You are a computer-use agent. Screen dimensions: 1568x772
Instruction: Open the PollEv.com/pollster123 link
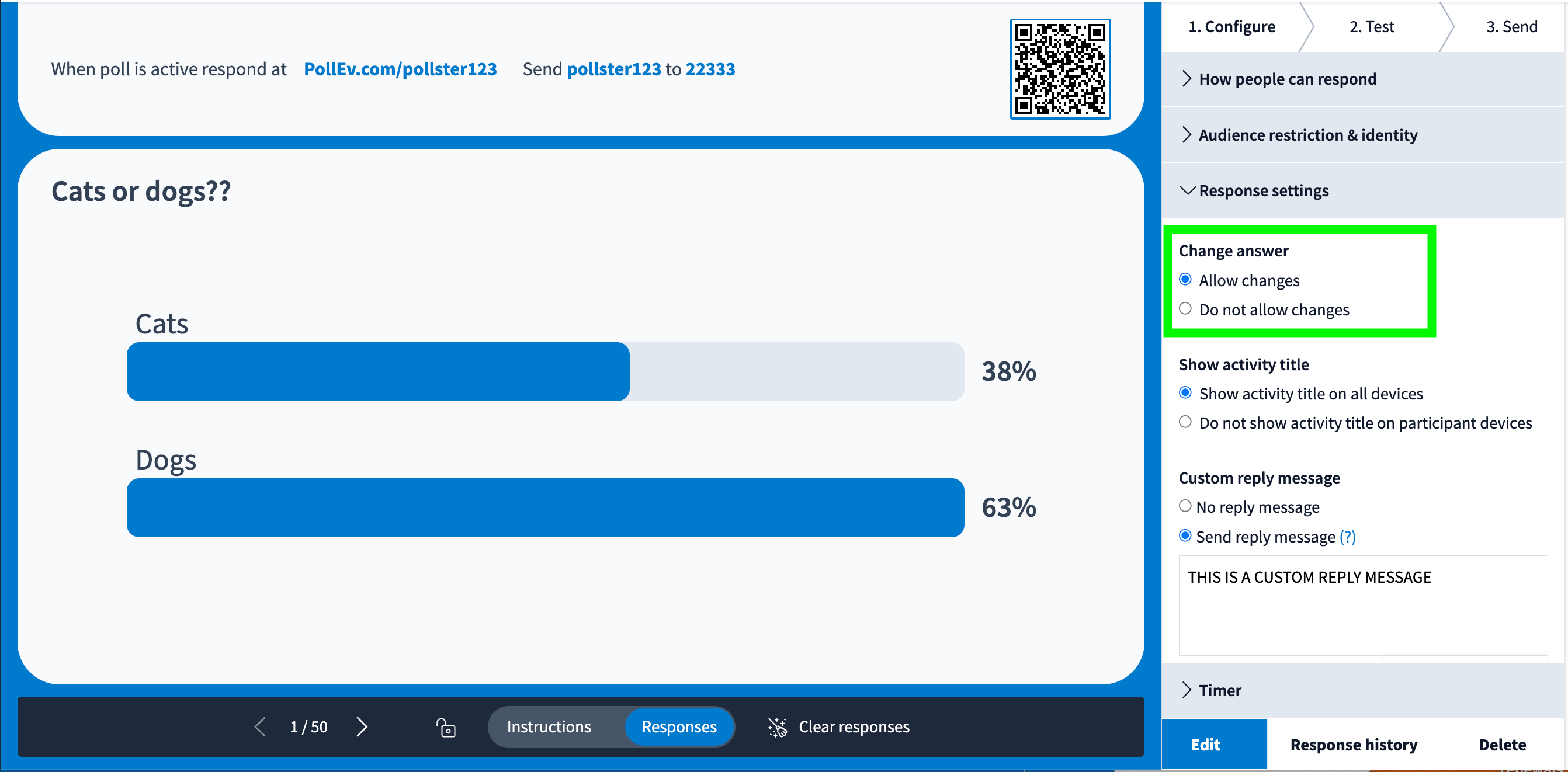(x=400, y=69)
